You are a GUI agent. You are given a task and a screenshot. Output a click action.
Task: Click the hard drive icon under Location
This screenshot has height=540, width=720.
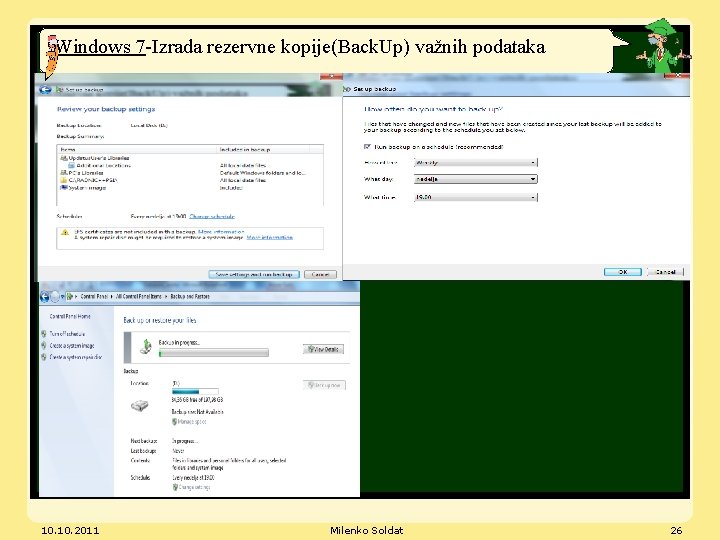pos(140,405)
